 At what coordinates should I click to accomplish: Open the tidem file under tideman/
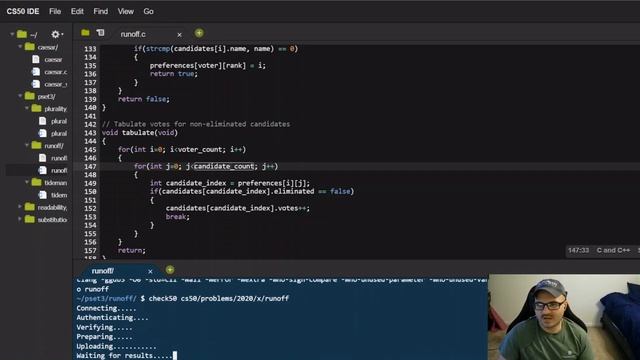click(59, 195)
